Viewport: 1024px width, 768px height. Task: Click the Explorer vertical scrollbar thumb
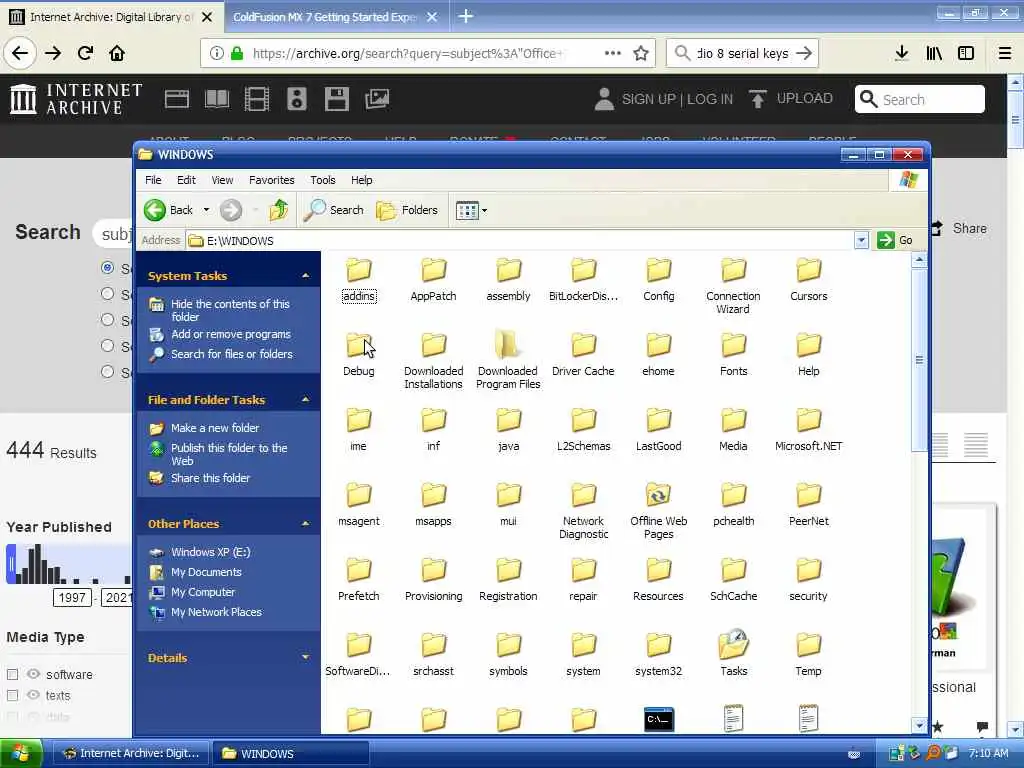[x=919, y=359]
